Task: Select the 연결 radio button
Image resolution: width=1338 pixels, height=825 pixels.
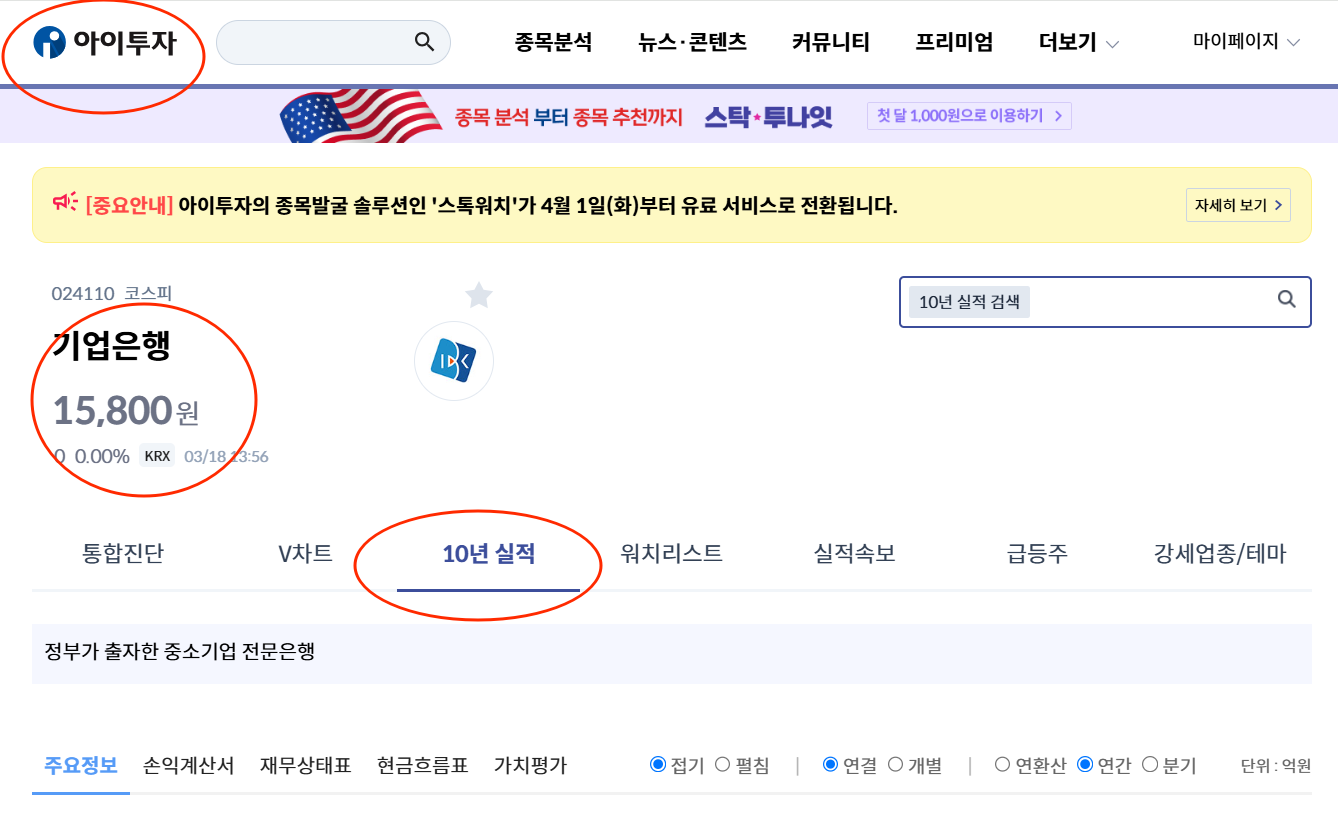Action: coord(830,765)
